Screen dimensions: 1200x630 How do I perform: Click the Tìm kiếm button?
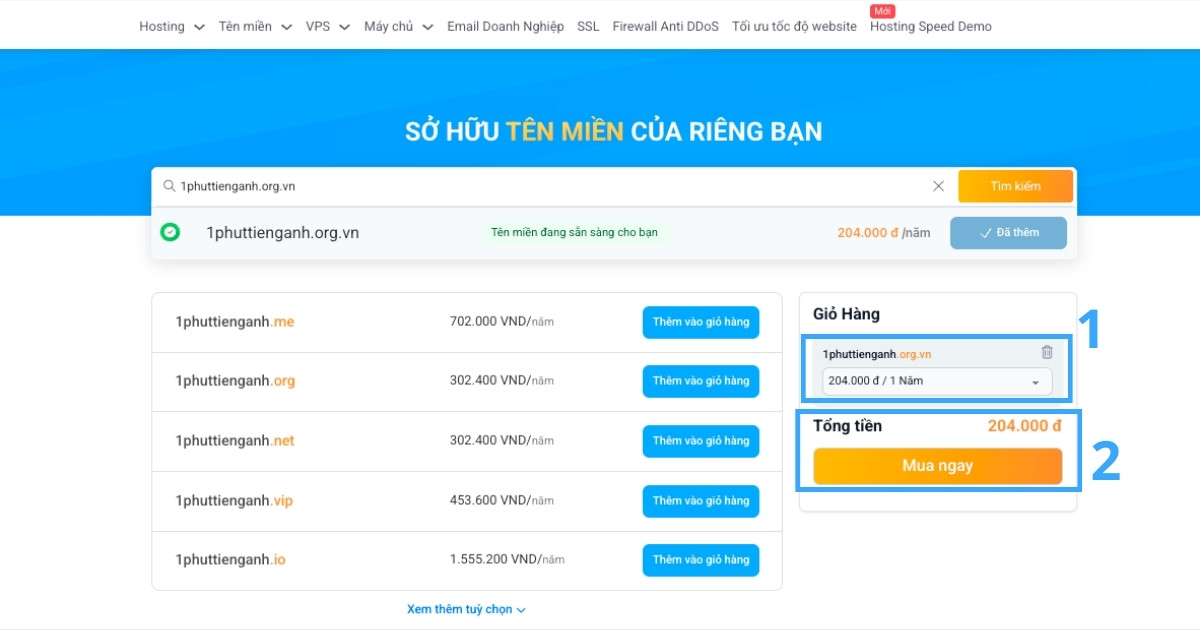coord(1016,186)
